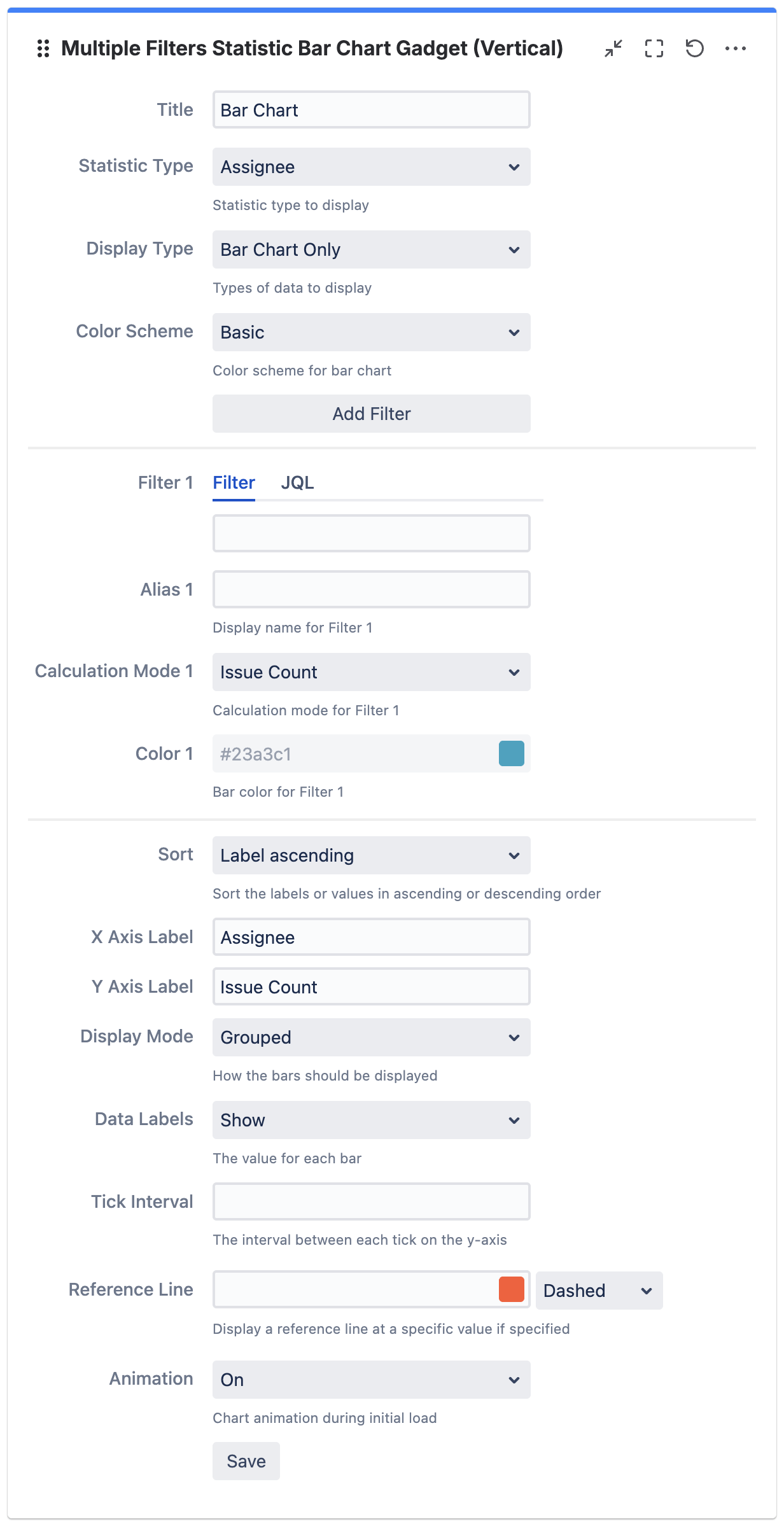
Task: Click the orange Reference Line color swatch
Action: click(511, 1289)
